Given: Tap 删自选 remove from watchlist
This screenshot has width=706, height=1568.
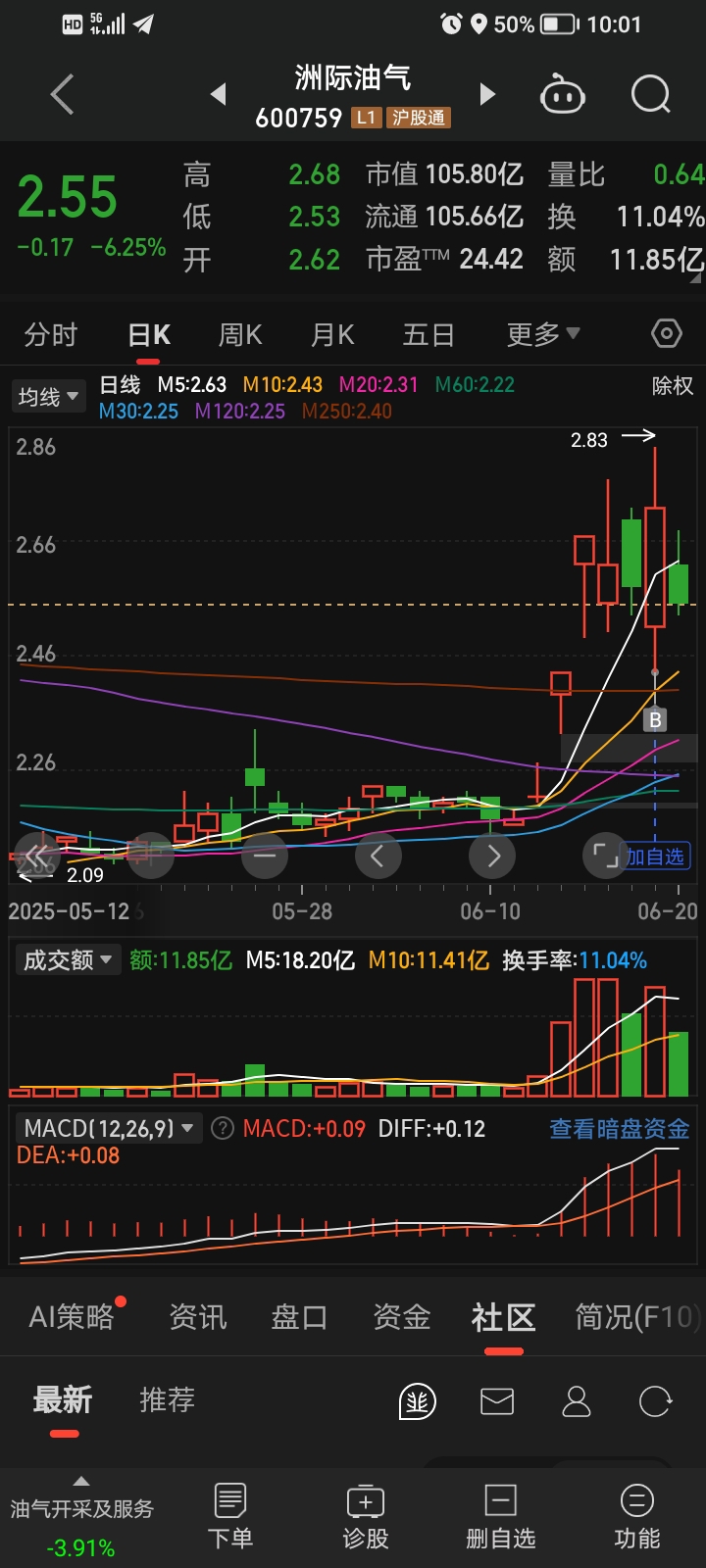Looking at the screenshot, I should 500,1516.
